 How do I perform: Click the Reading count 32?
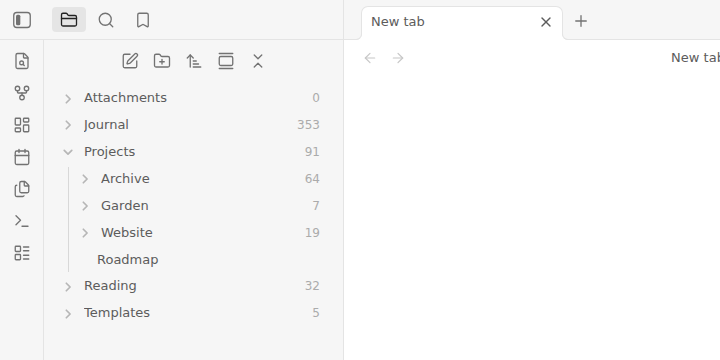312,286
